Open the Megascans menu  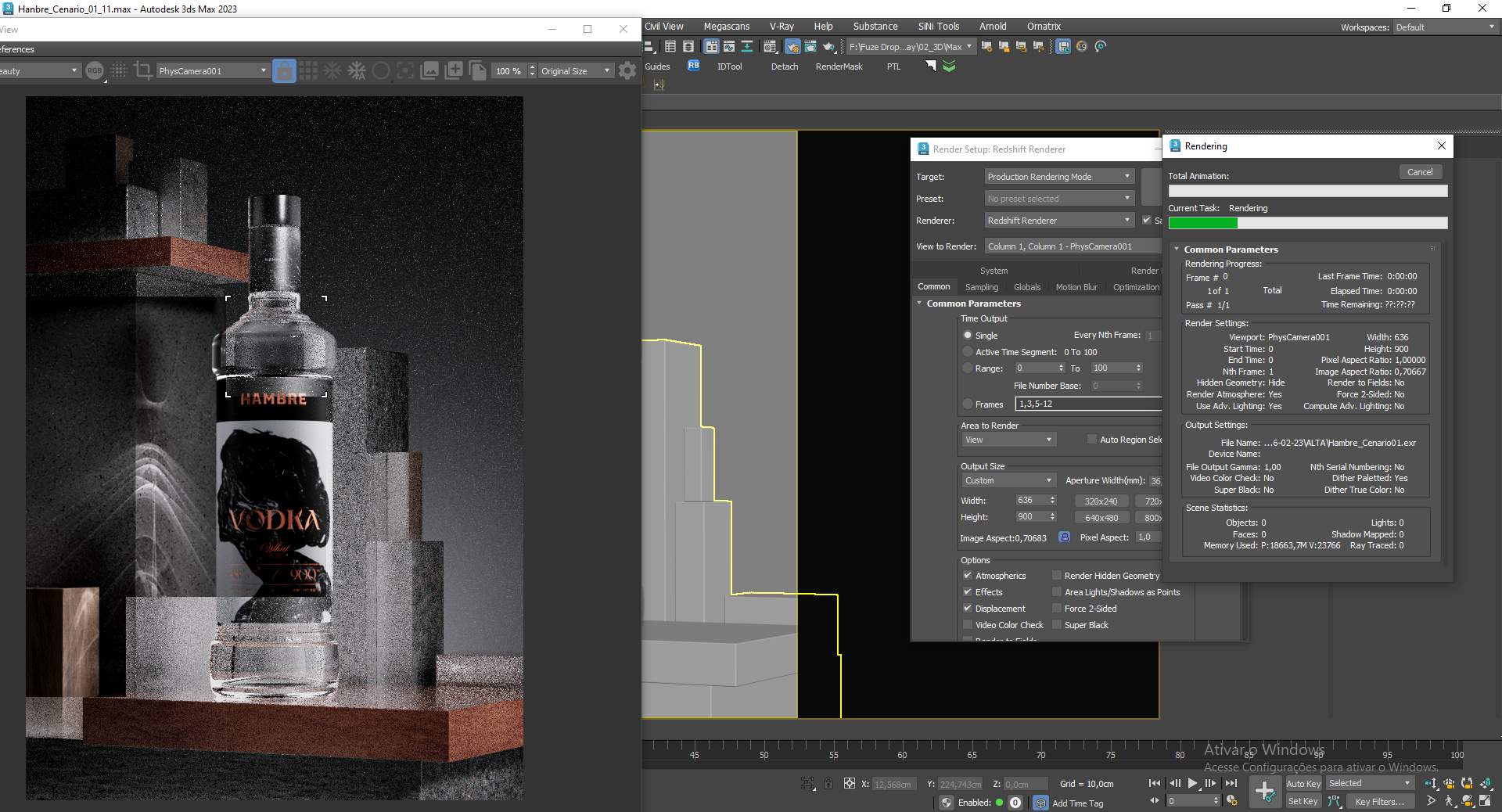tap(726, 27)
